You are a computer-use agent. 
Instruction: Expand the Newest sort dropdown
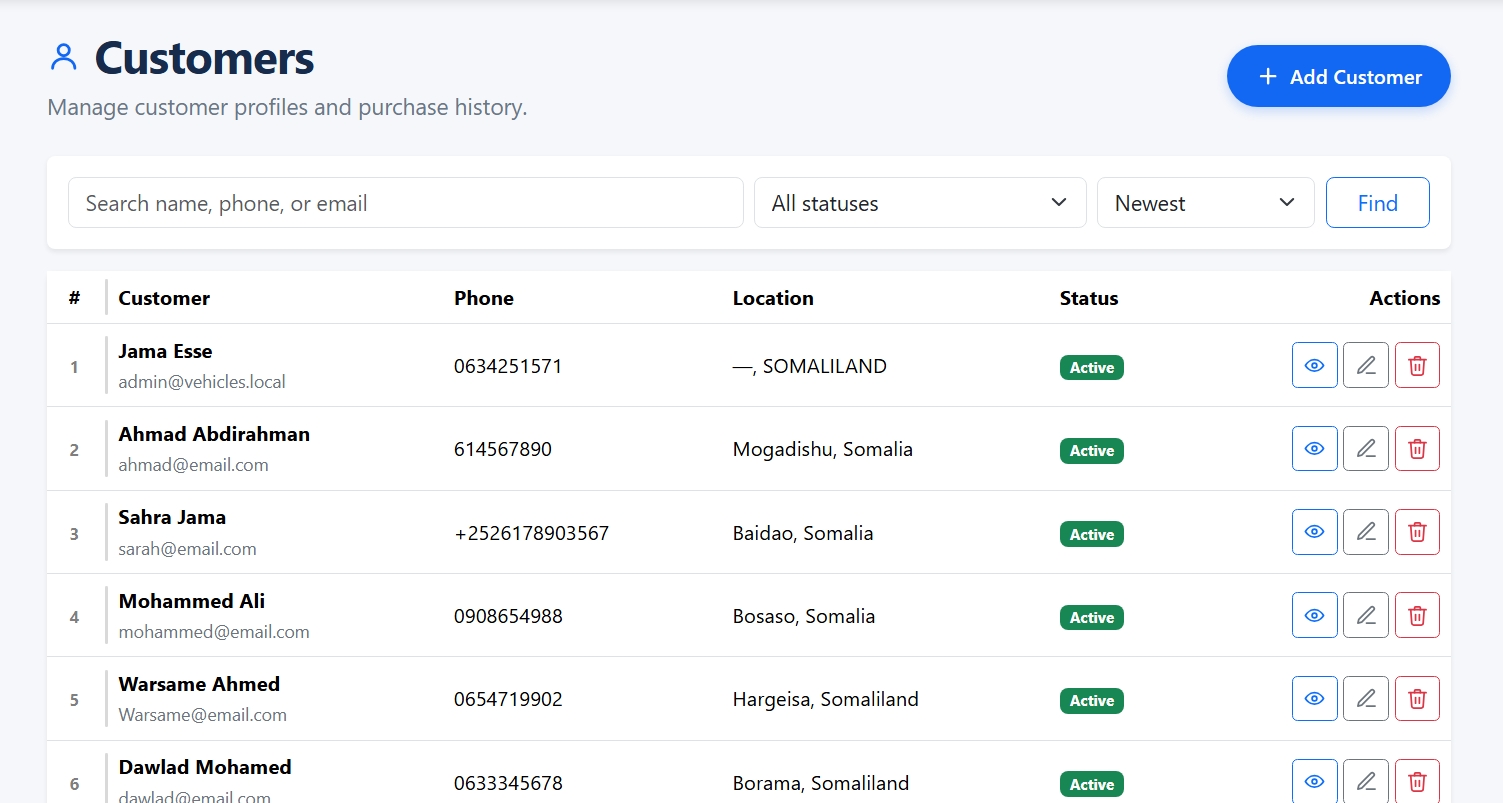coord(1205,203)
